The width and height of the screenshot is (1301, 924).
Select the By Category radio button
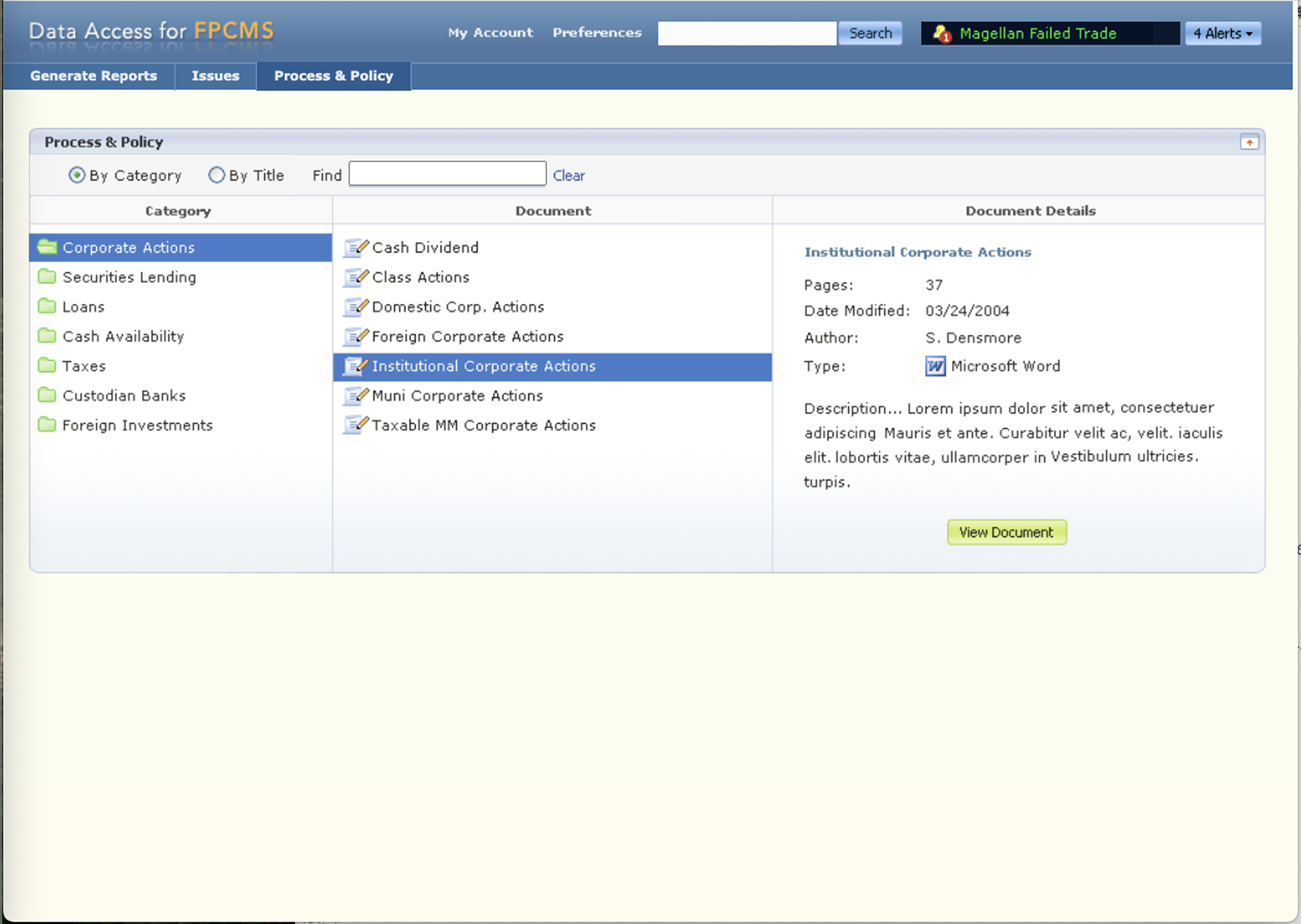pos(77,175)
